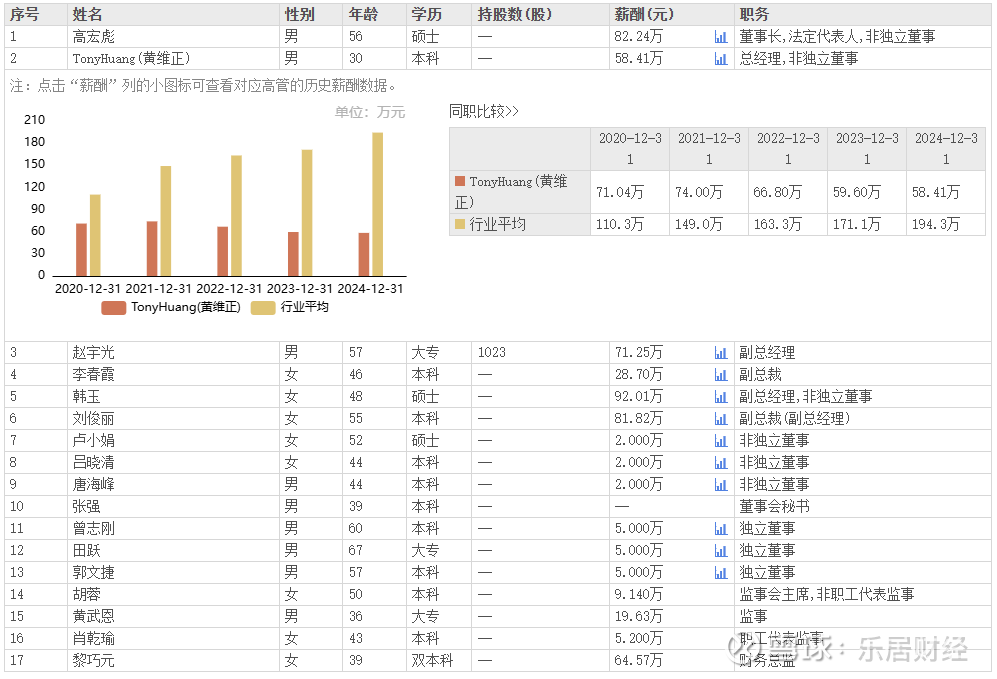The width and height of the screenshot is (997, 679).
Task: Click 2021-12-31 column header in comparison table
Action: (x=709, y=149)
